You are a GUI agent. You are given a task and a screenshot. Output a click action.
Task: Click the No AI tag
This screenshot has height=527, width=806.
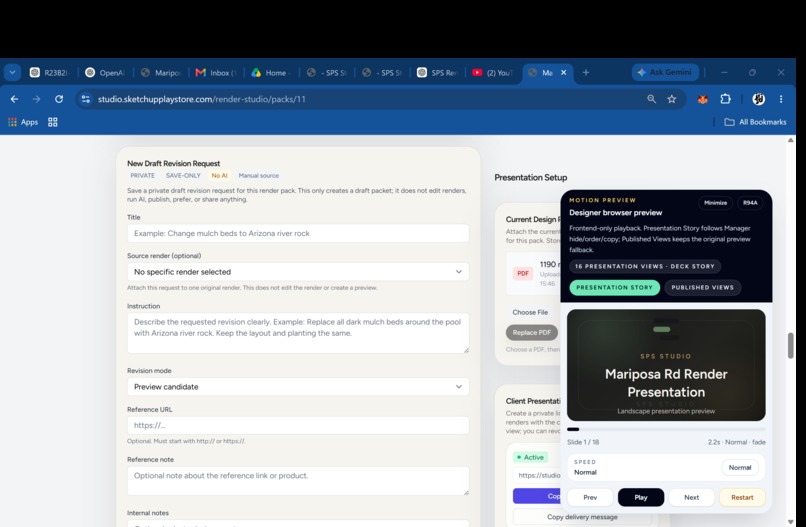pyautogui.click(x=219, y=175)
